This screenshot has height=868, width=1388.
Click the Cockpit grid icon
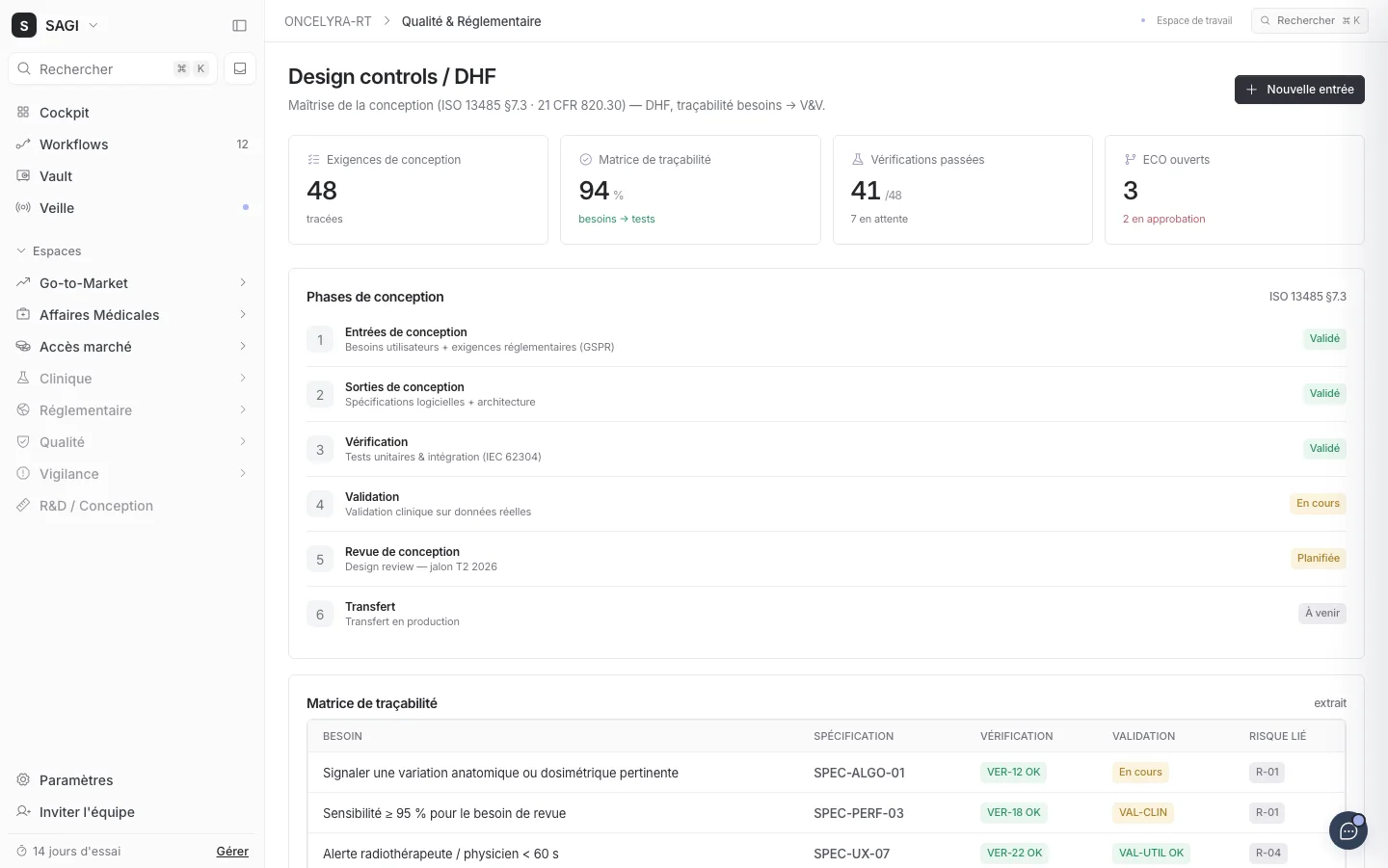(23, 112)
